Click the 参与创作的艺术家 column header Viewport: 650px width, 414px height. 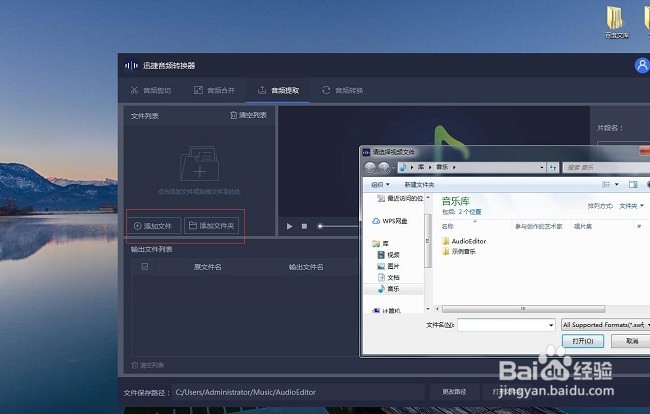539,226
